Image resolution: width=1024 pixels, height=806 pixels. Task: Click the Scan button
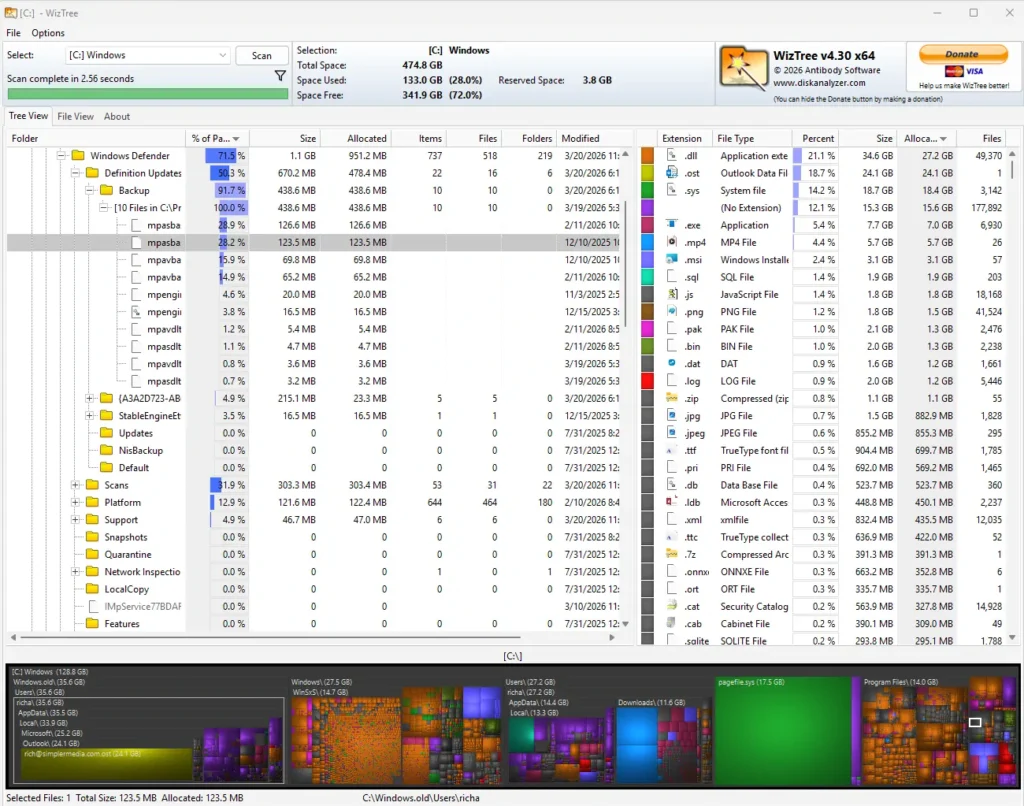pos(261,55)
